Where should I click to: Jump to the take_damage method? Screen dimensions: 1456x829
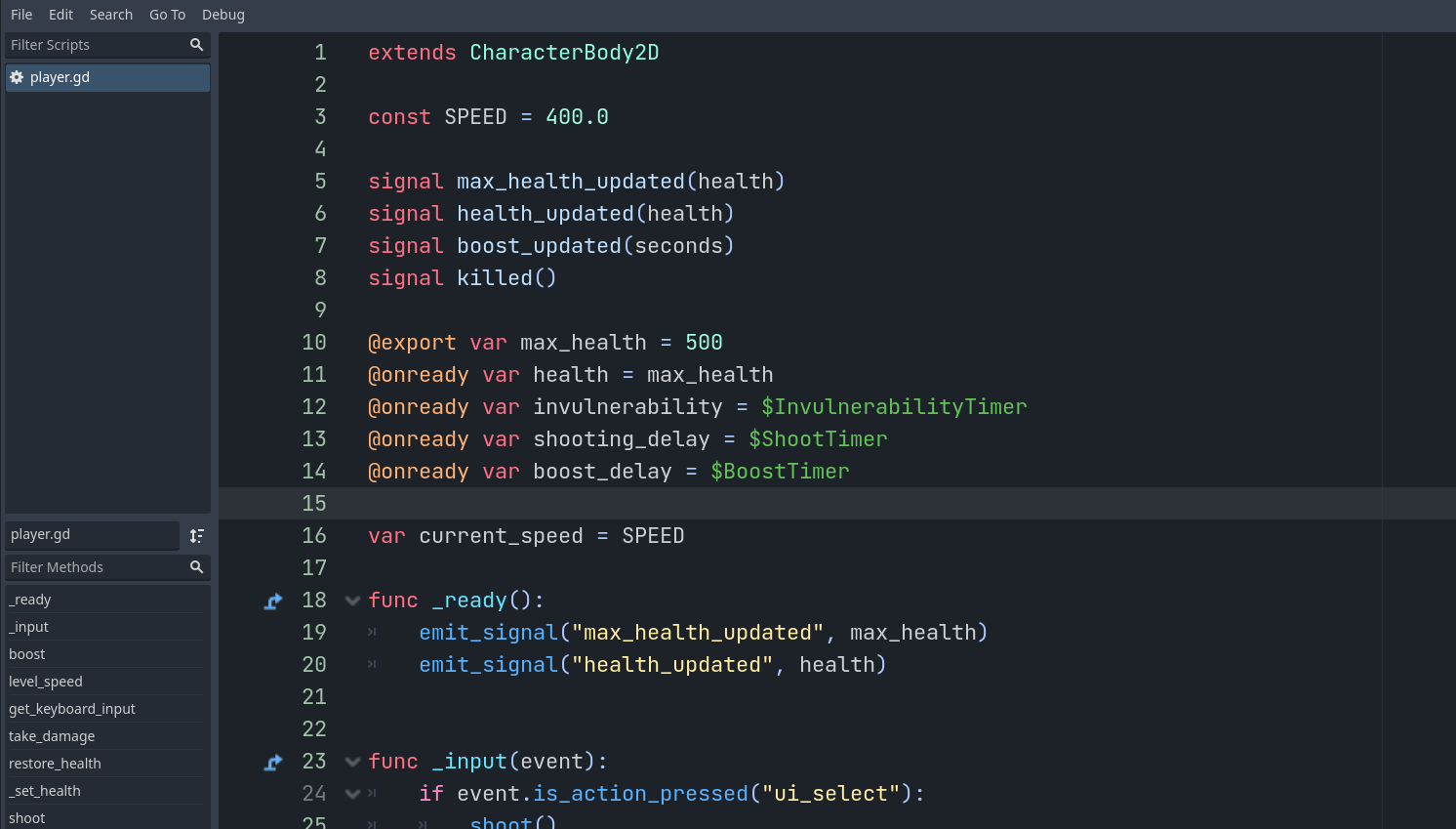click(x=51, y=735)
